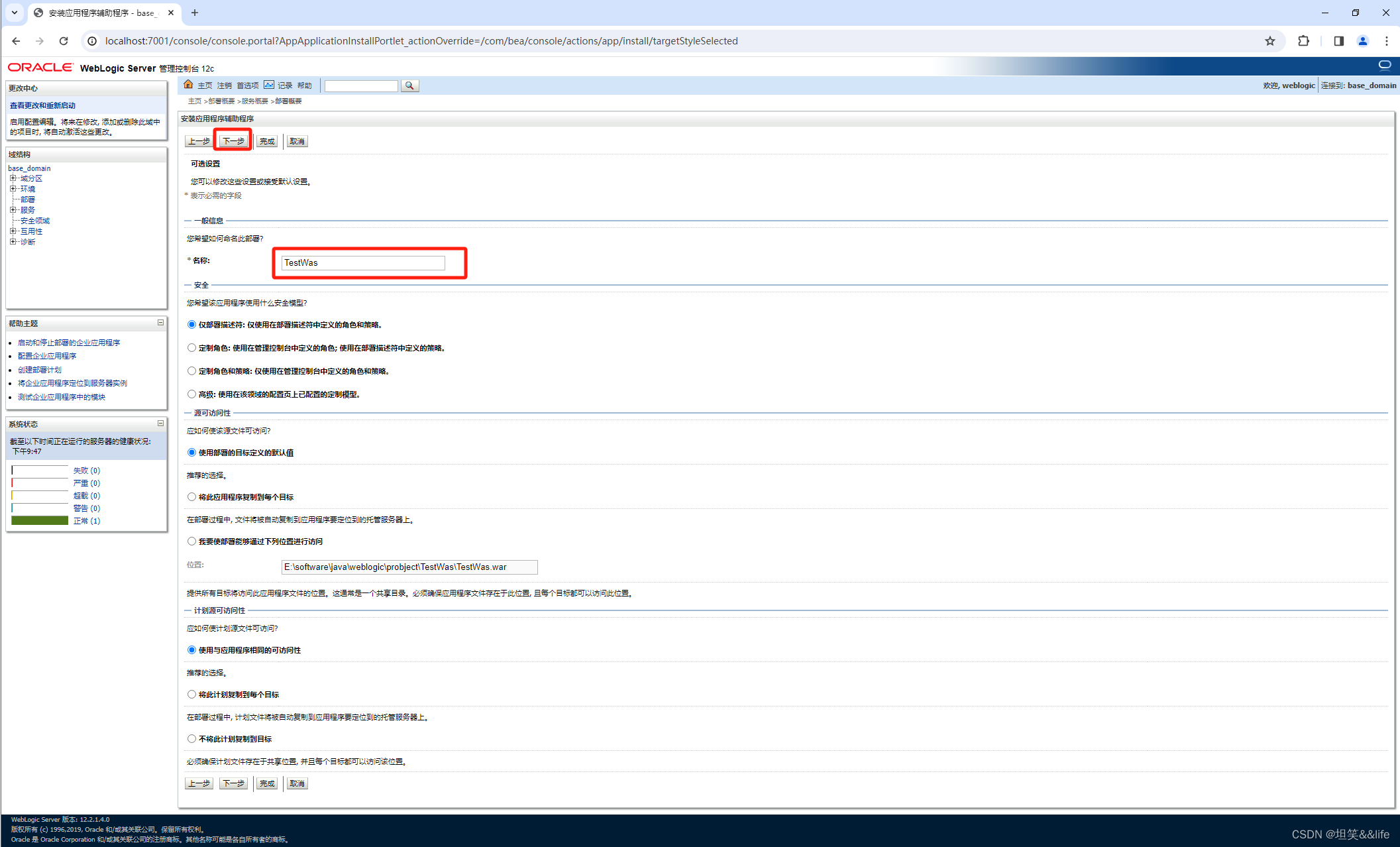
Task: Open 安全领域 in domain tree
Action: click(x=35, y=221)
